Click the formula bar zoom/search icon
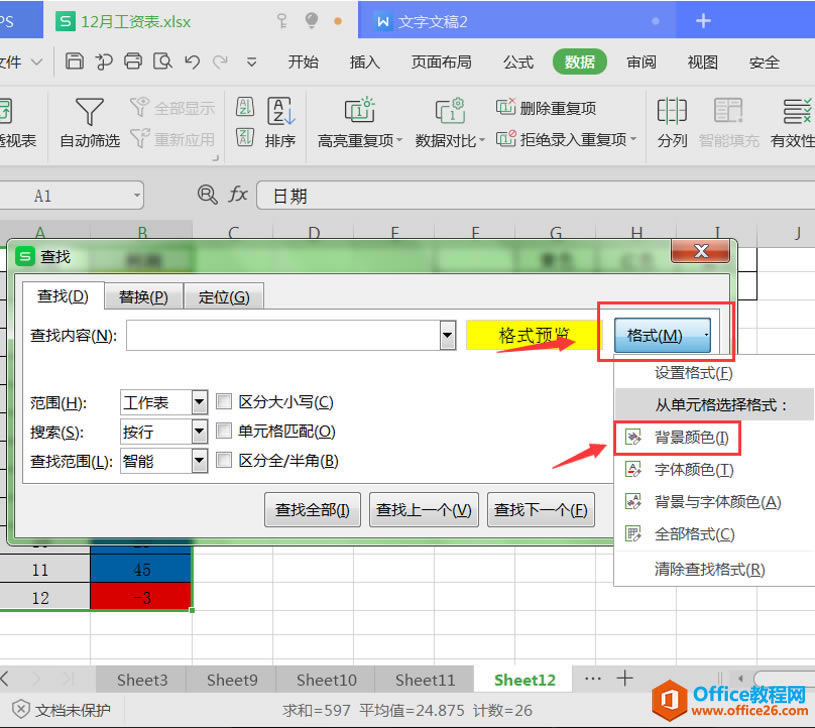The height and width of the screenshot is (728, 815). (x=207, y=195)
